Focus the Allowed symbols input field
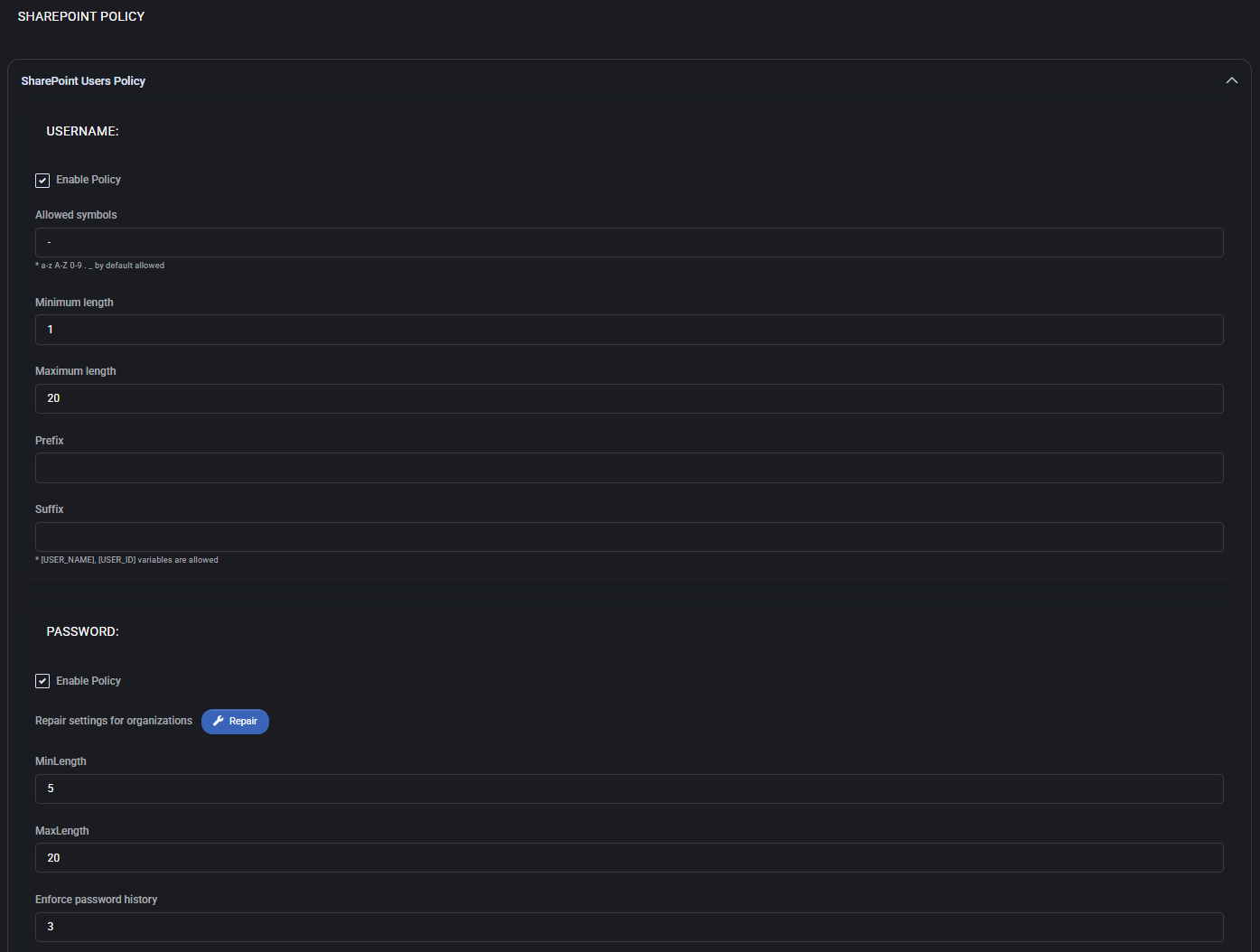Image resolution: width=1260 pixels, height=952 pixels. point(629,242)
